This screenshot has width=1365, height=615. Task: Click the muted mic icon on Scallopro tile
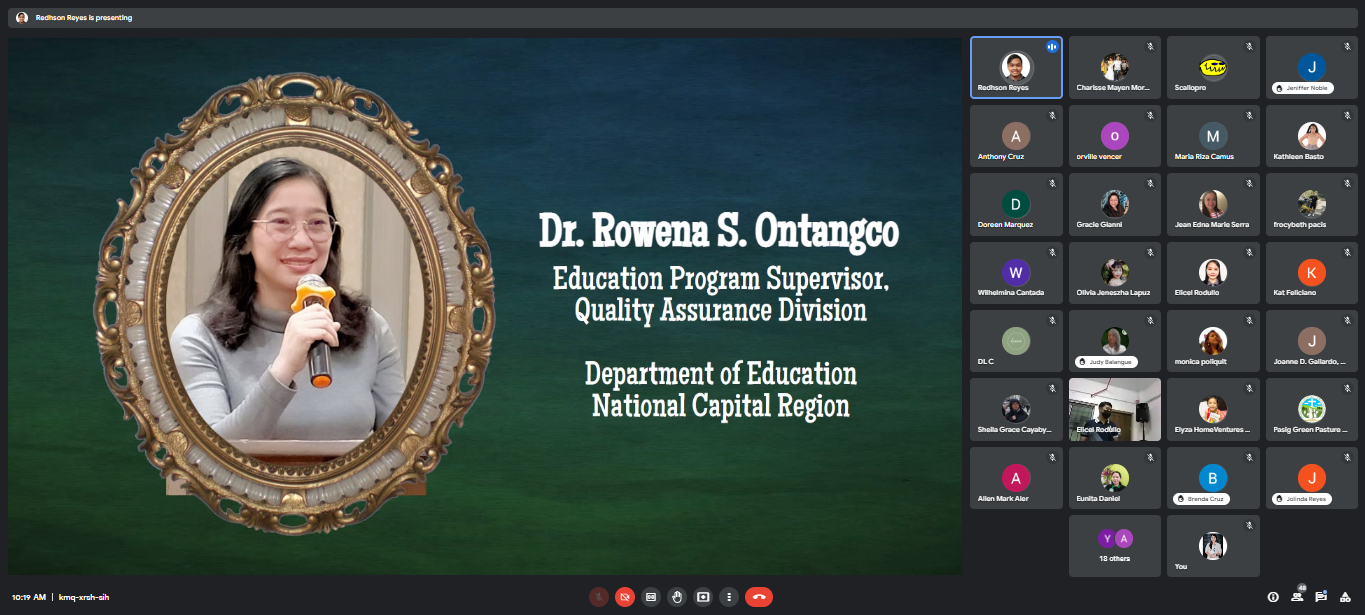(1249, 47)
